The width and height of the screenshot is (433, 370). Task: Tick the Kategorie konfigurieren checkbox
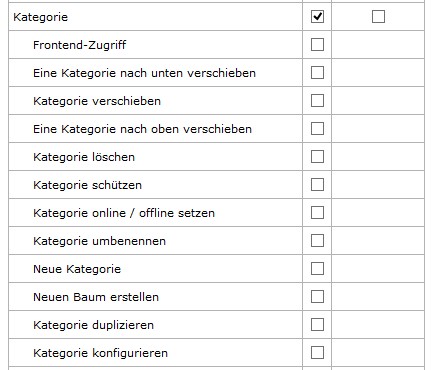point(317,352)
